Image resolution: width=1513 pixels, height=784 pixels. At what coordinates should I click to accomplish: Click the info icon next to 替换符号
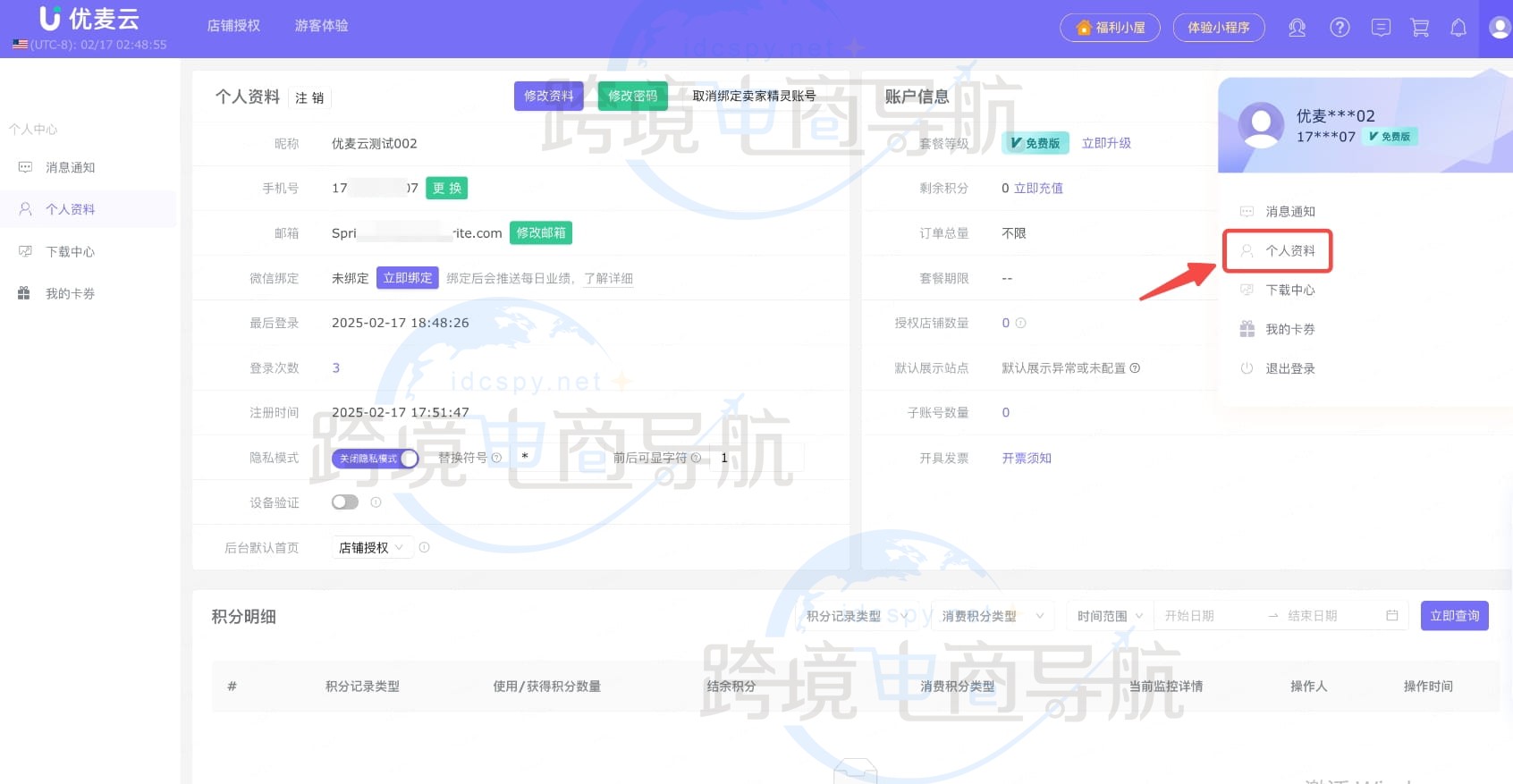pyautogui.click(x=496, y=458)
